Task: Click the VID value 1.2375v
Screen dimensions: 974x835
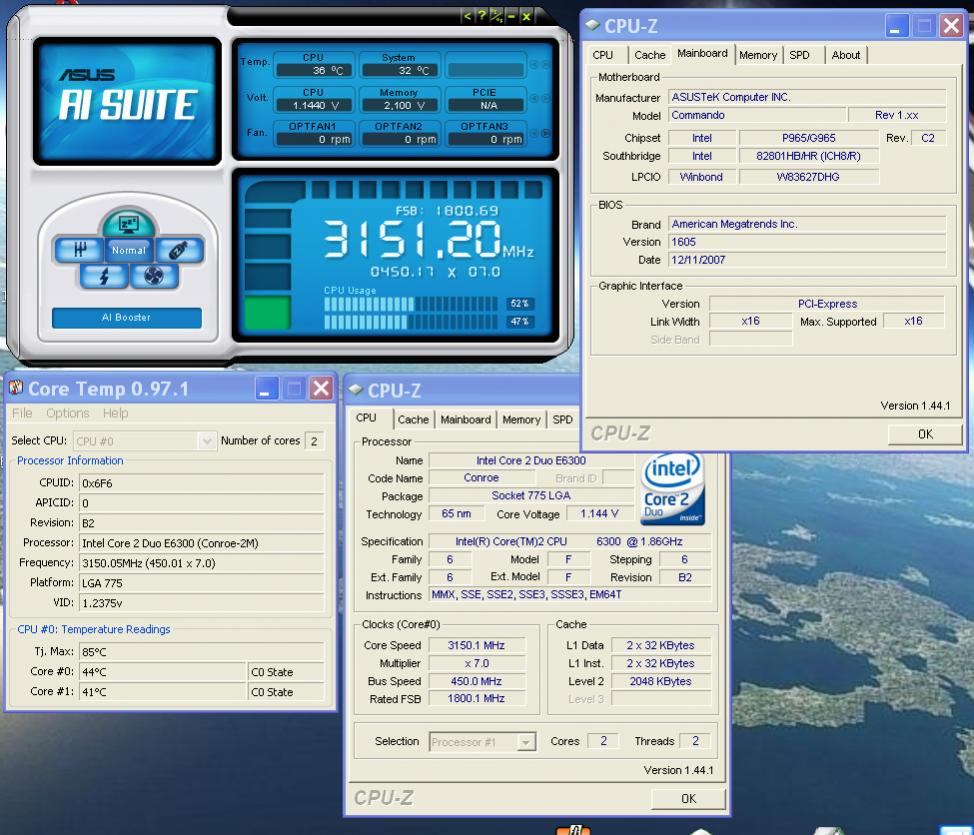Action: point(202,603)
